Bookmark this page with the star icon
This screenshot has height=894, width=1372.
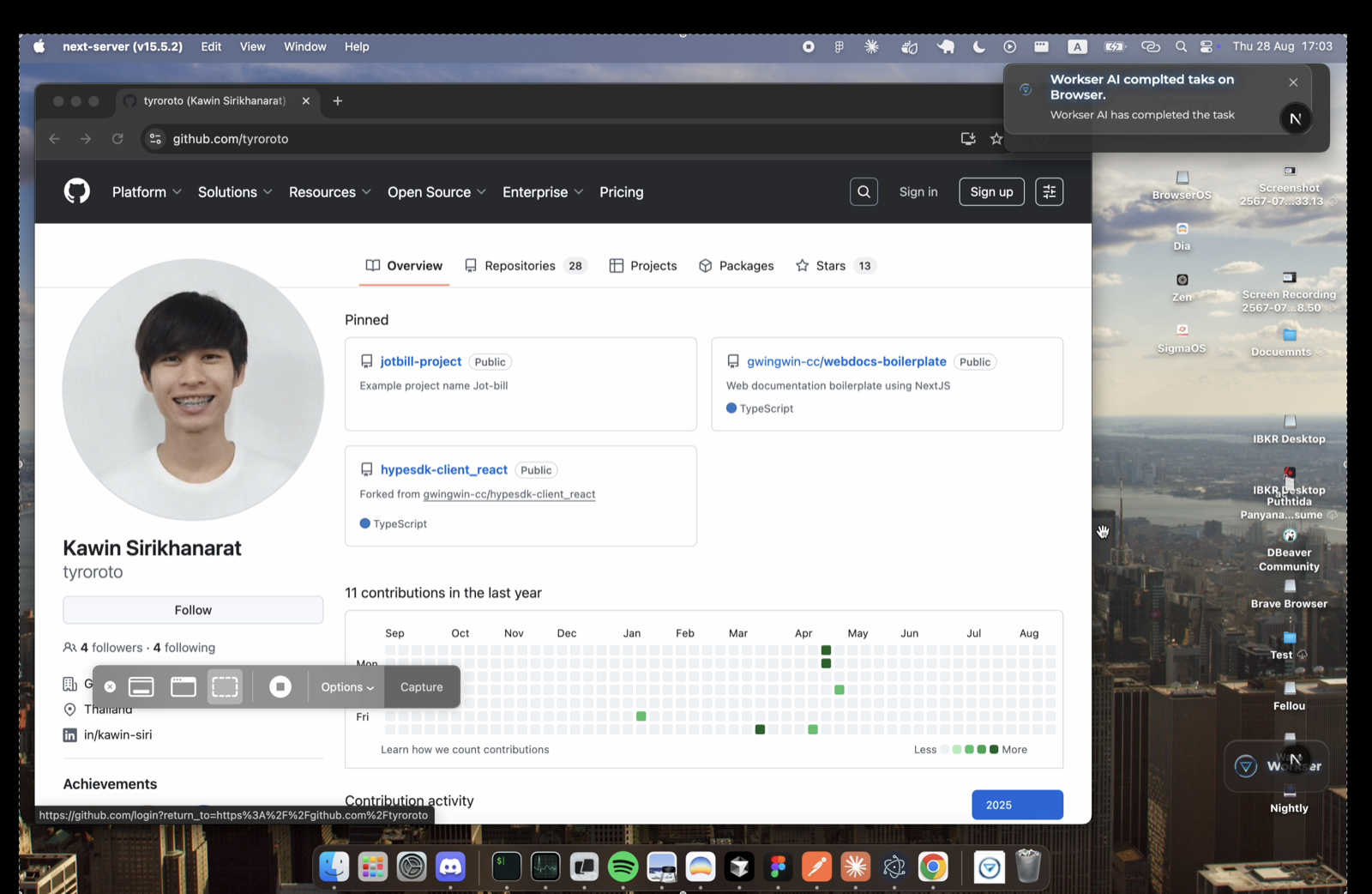996,139
